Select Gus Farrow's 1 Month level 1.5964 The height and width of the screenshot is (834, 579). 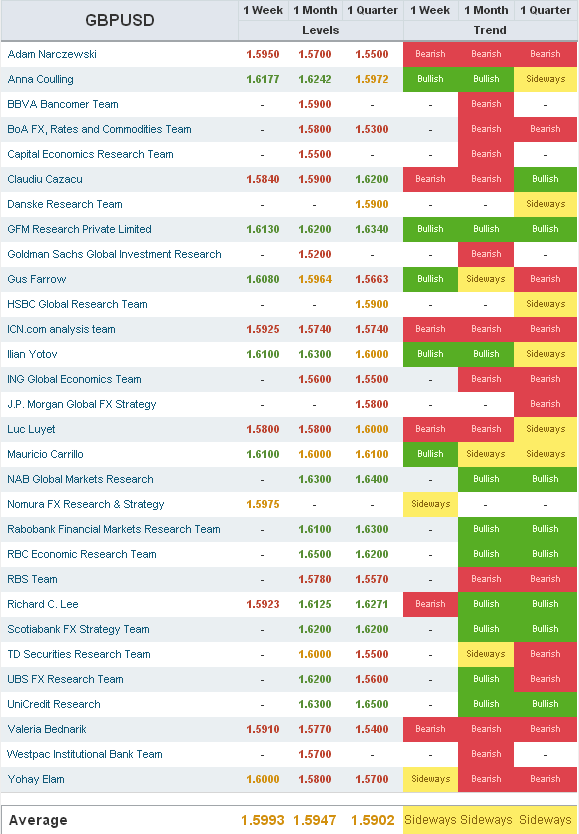(315, 279)
